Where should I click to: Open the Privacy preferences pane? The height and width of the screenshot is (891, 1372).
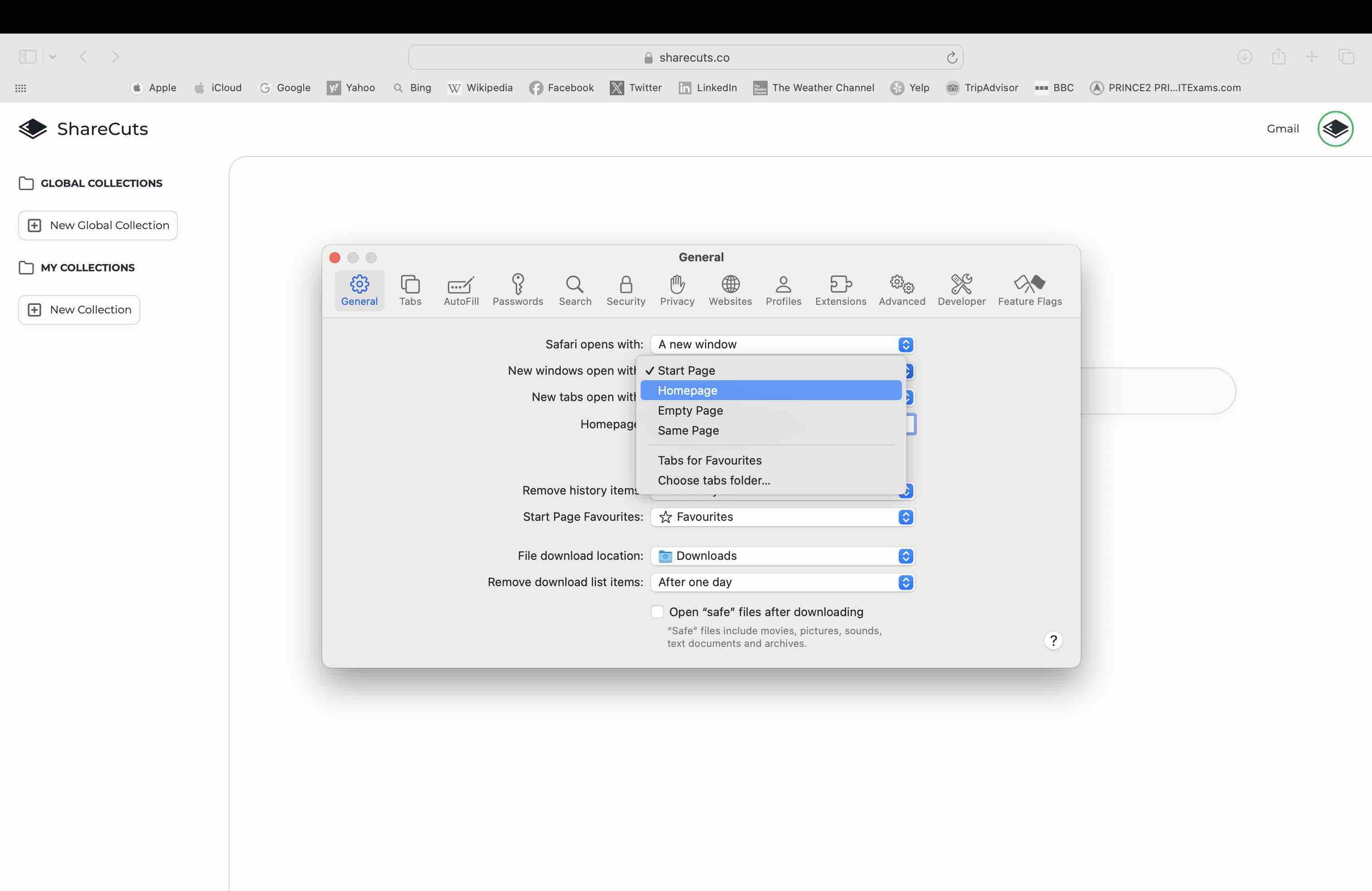(677, 290)
